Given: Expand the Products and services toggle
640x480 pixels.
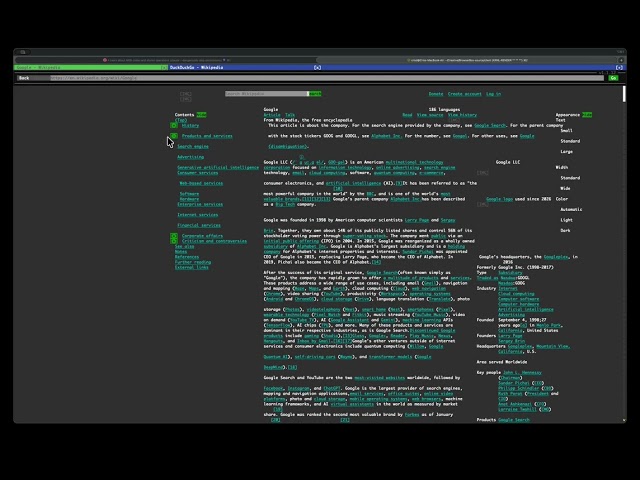Looking at the screenshot, I should coord(174,136).
